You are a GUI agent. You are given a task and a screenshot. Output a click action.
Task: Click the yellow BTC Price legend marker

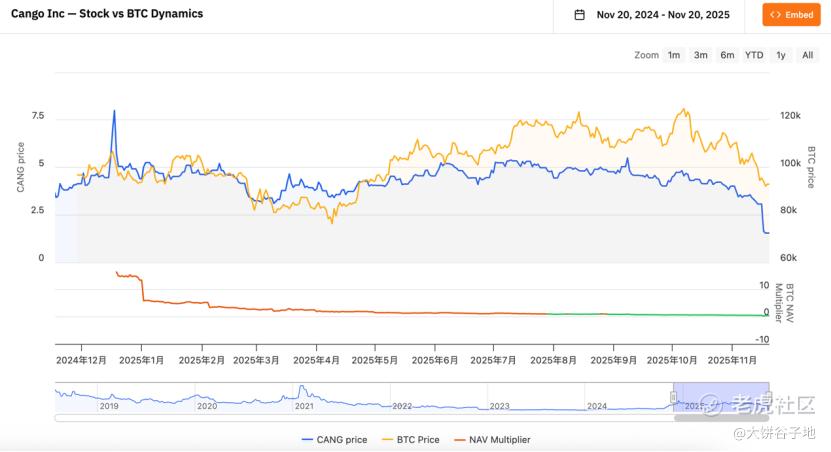click(x=388, y=439)
